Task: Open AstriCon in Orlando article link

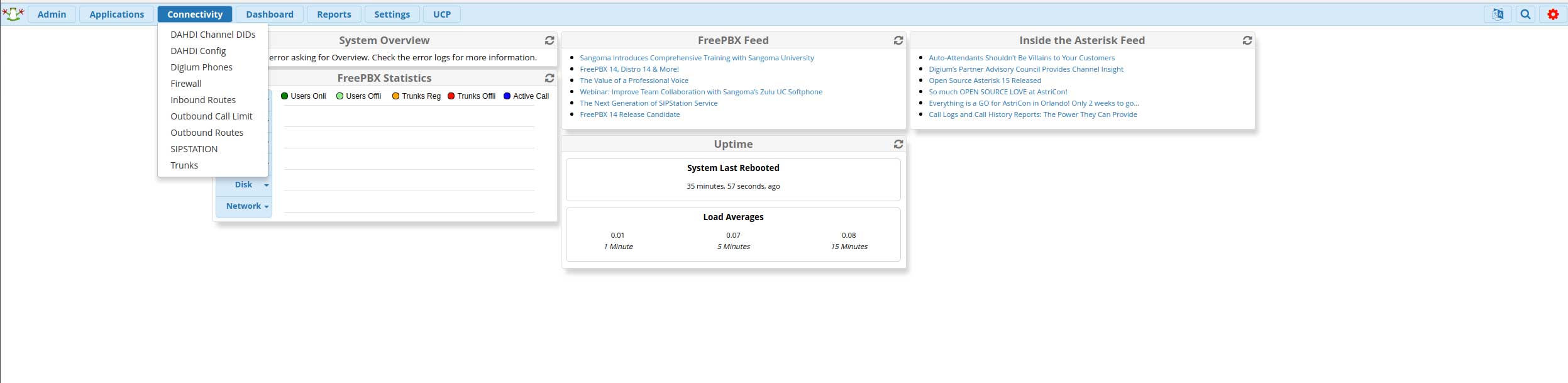Action: [x=1034, y=103]
